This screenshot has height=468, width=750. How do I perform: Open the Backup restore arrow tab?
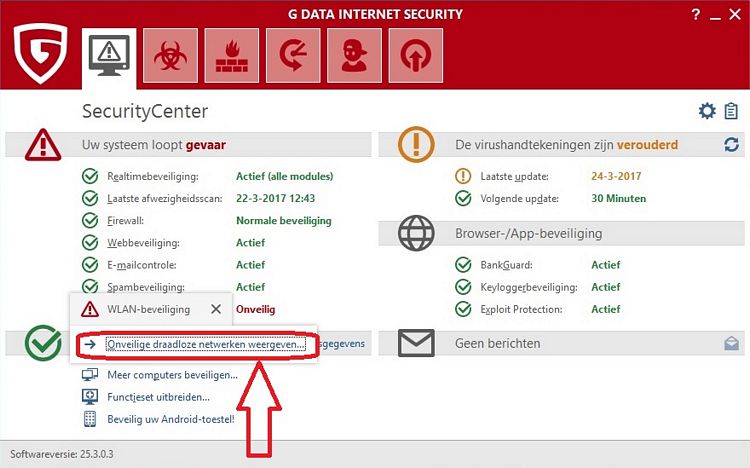click(293, 56)
